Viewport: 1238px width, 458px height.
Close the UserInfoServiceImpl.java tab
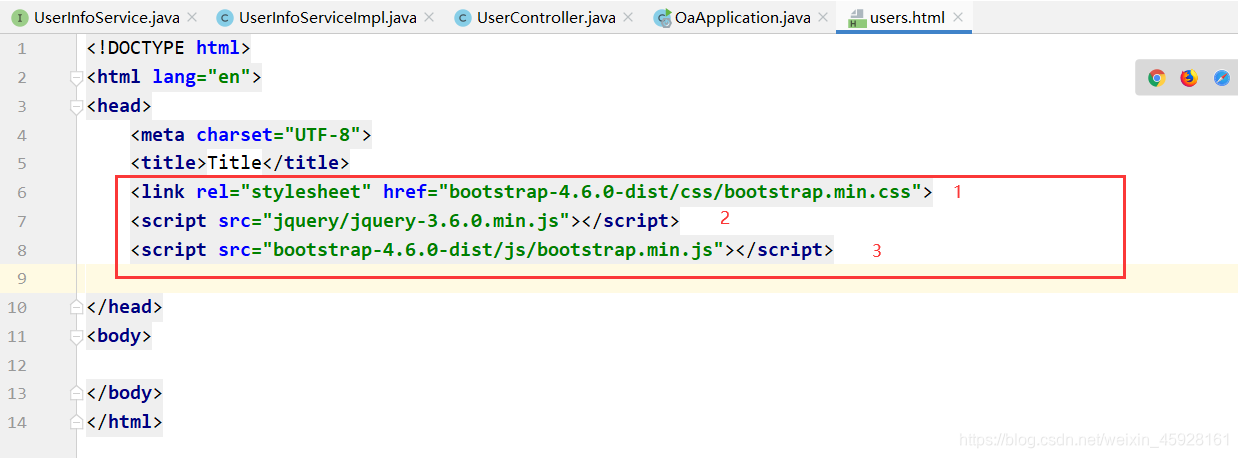[430, 18]
